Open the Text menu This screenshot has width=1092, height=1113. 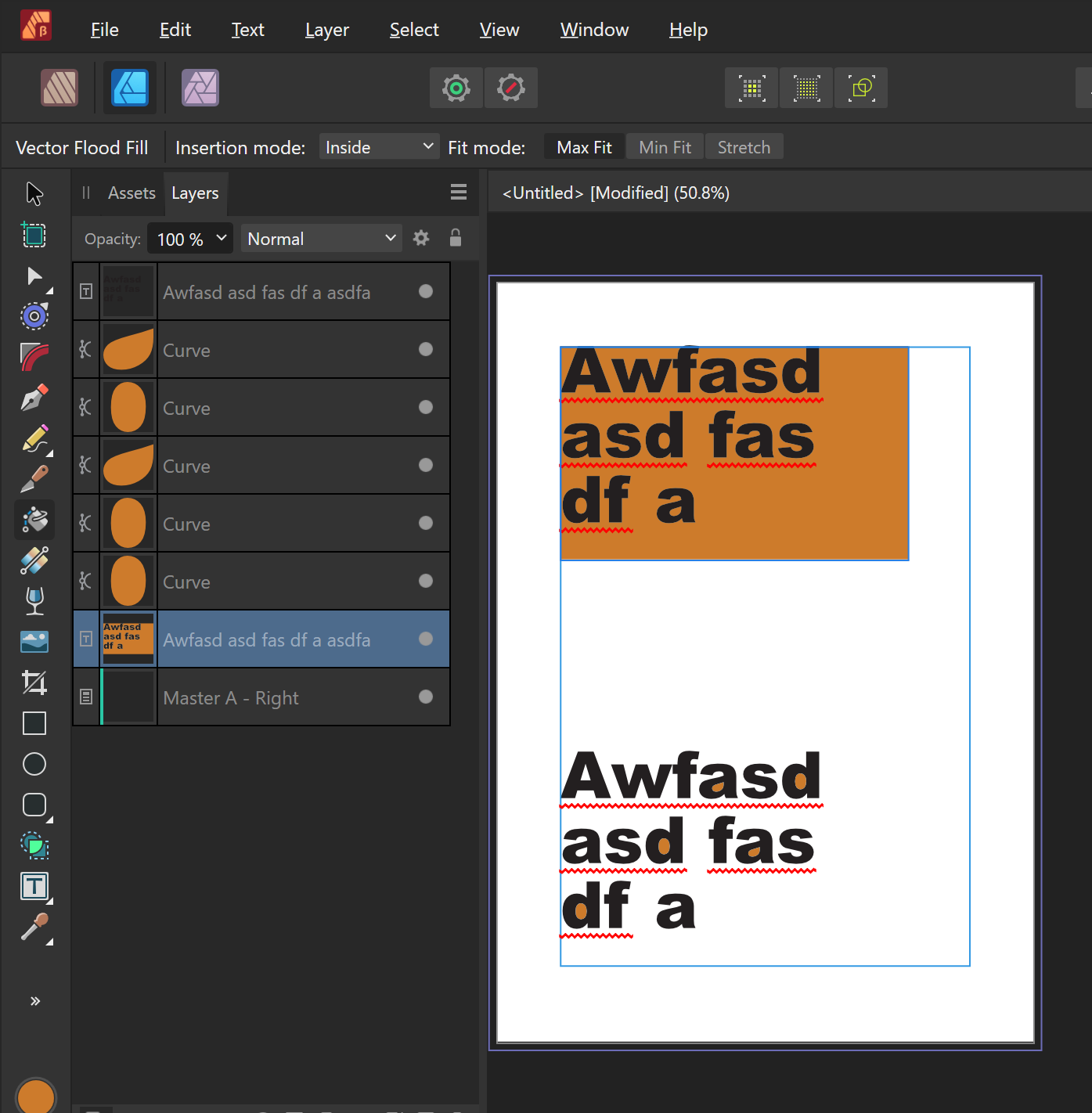247,29
